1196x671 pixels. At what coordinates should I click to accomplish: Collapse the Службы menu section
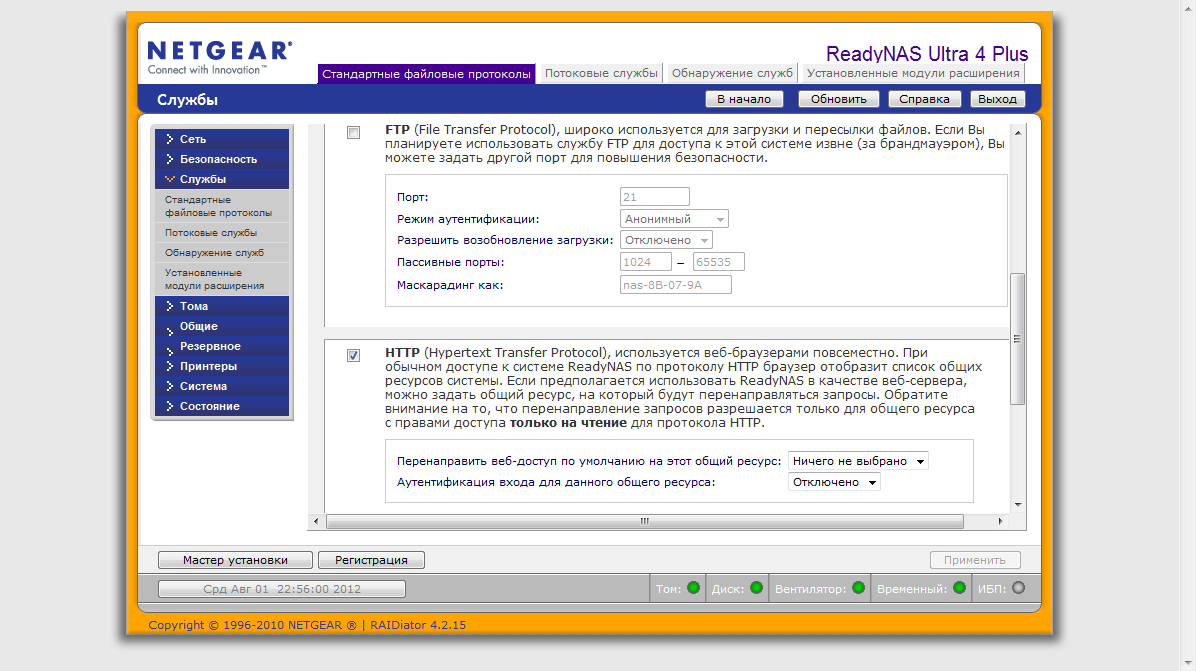(222, 178)
